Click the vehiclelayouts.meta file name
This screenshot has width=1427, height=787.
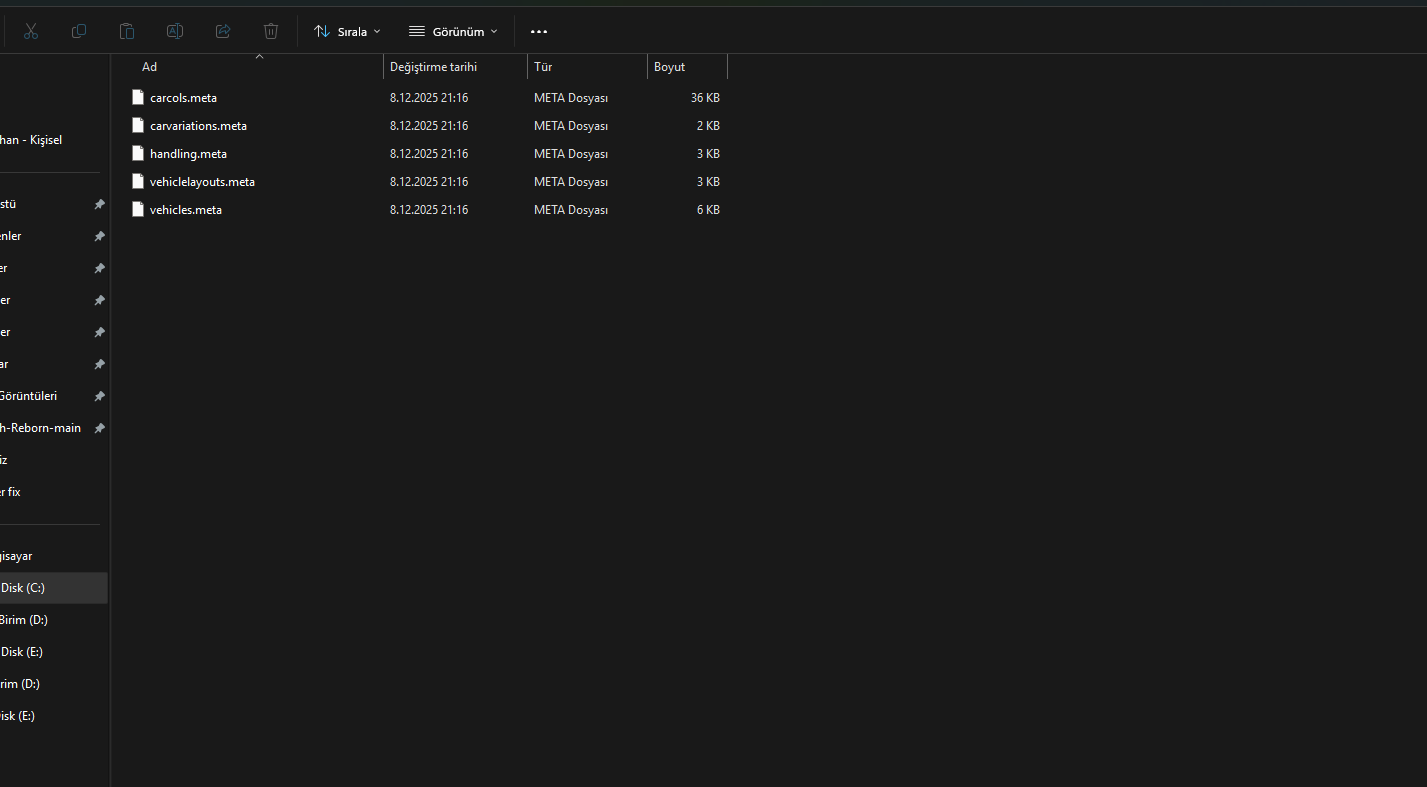(x=202, y=182)
